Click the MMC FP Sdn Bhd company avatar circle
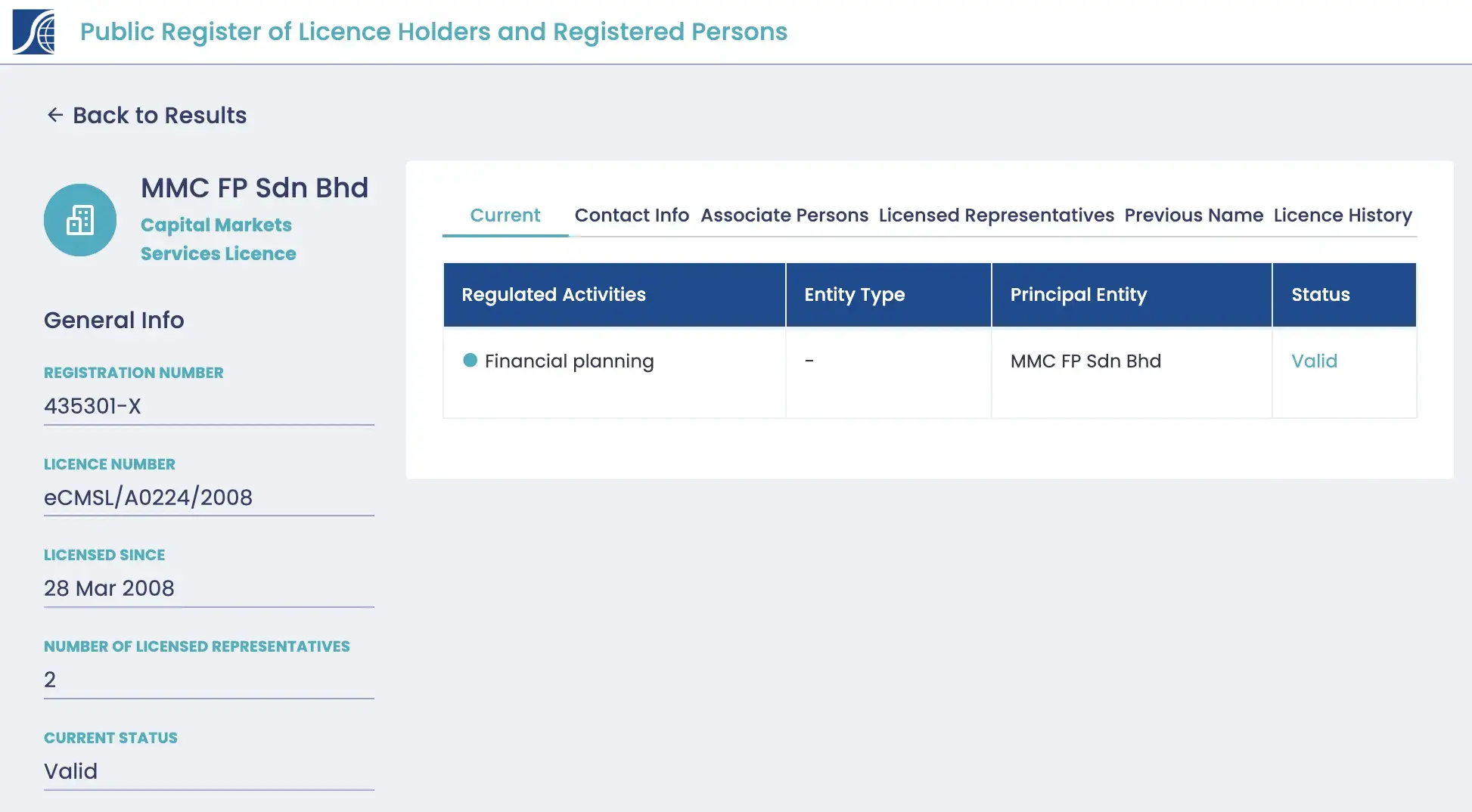This screenshot has width=1472, height=812. coord(80,219)
